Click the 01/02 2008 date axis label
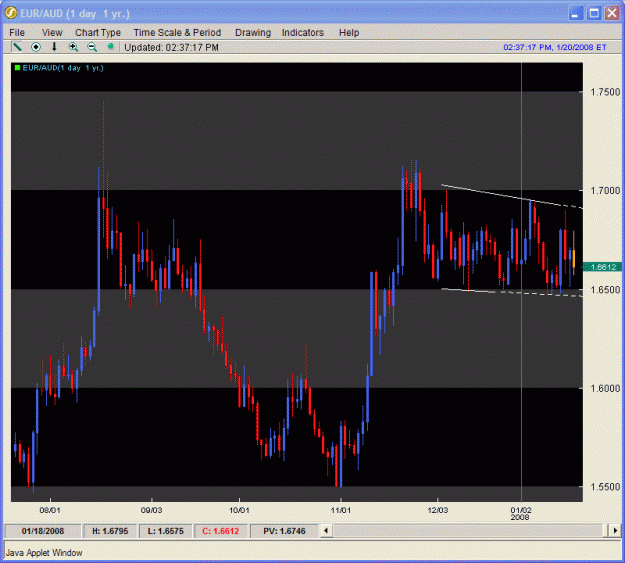 click(x=521, y=514)
